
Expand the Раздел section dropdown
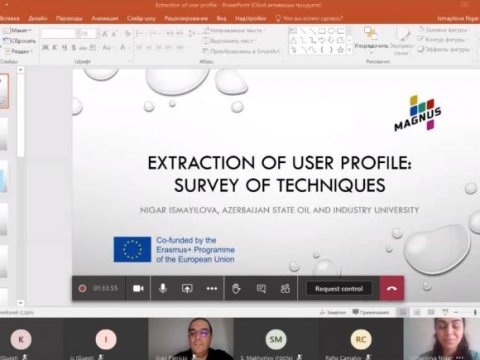click(x=19, y=51)
